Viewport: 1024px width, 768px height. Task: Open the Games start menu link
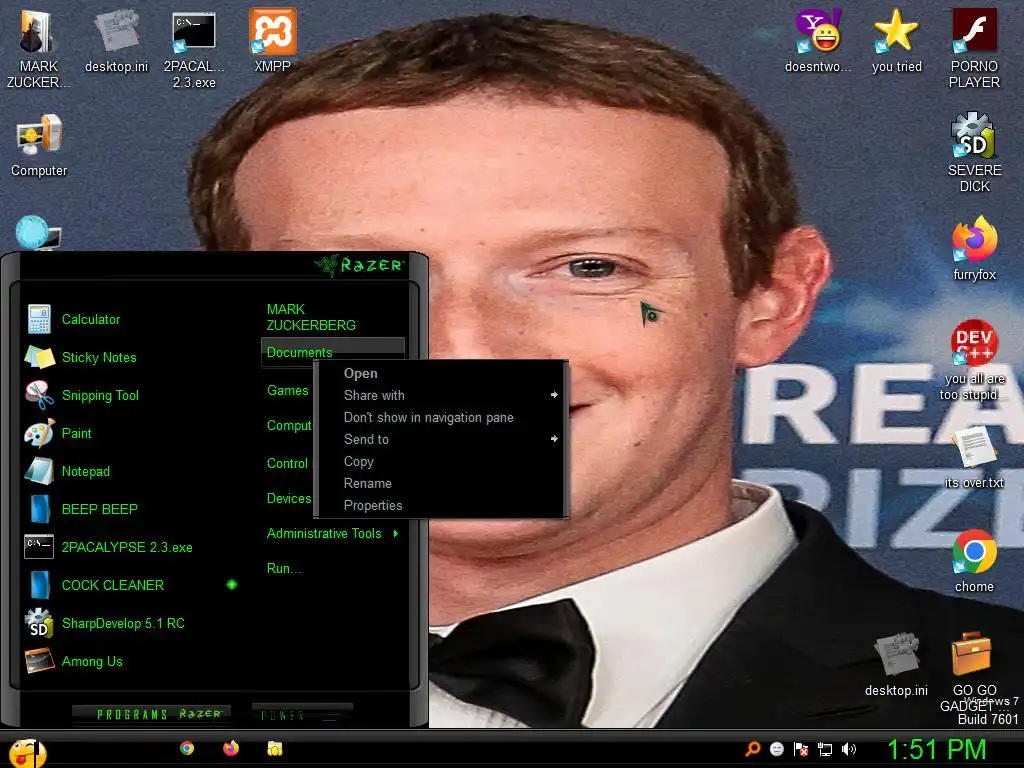click(x=287, y=391)
